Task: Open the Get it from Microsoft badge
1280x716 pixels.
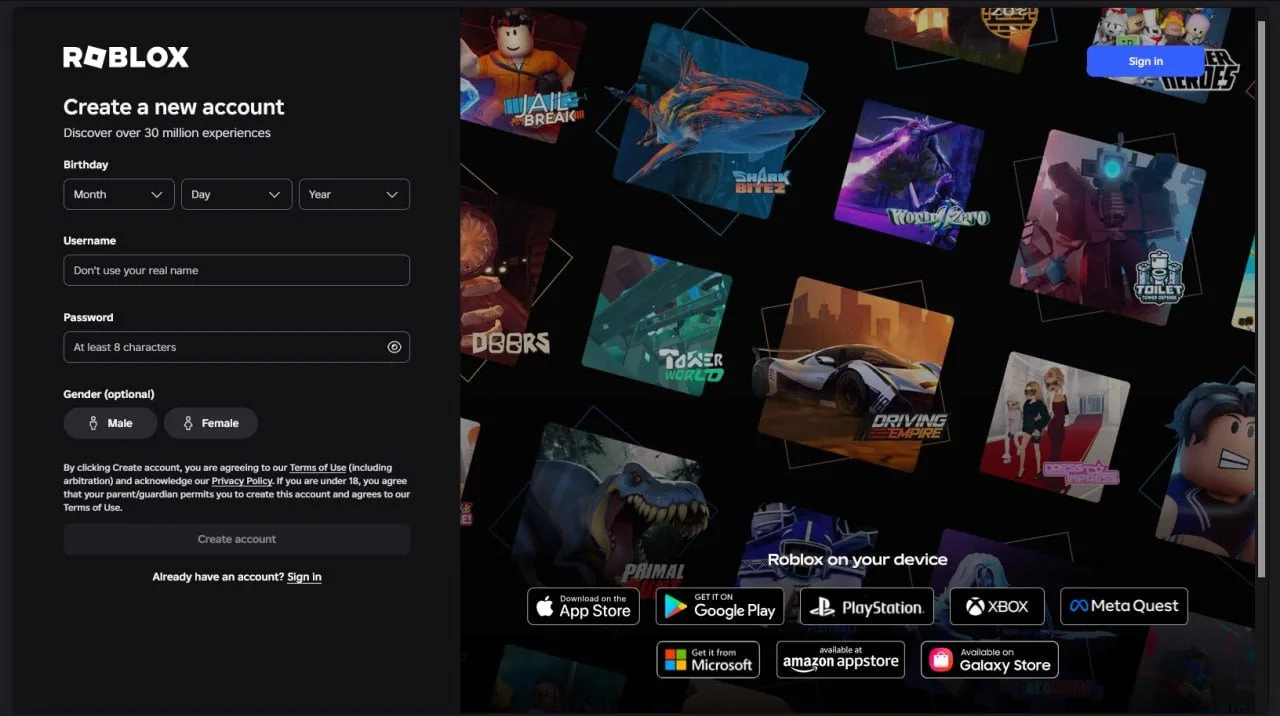Action: click(x=708, y=660)
